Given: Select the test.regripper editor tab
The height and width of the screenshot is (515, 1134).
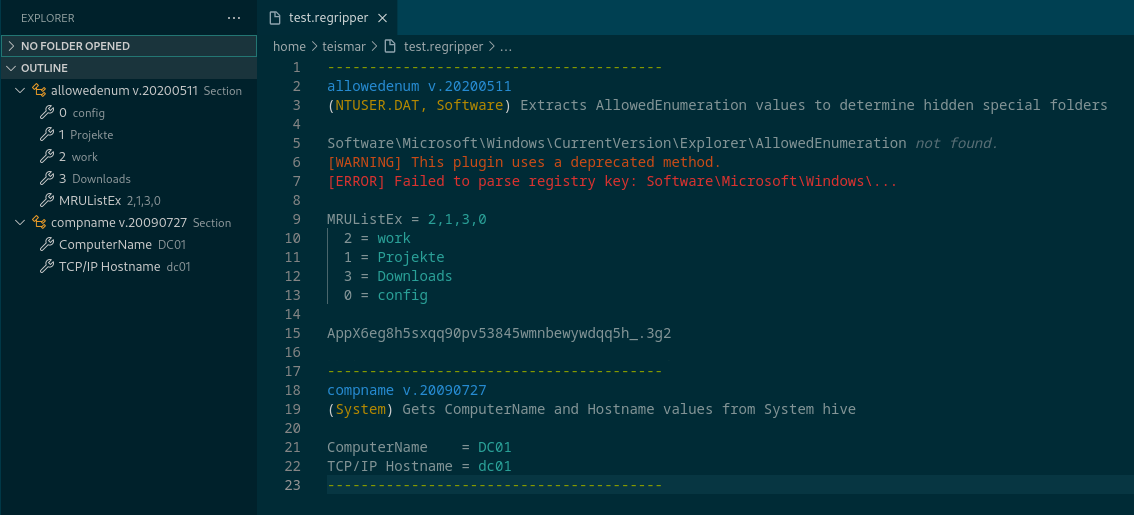Looking at the screenshot, I should pyautogui.click(x=328, y=18).
